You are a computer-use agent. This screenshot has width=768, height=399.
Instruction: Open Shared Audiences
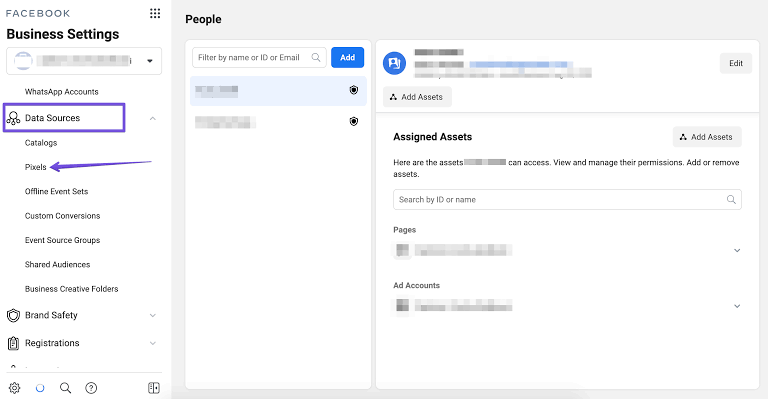click(58, 264)
